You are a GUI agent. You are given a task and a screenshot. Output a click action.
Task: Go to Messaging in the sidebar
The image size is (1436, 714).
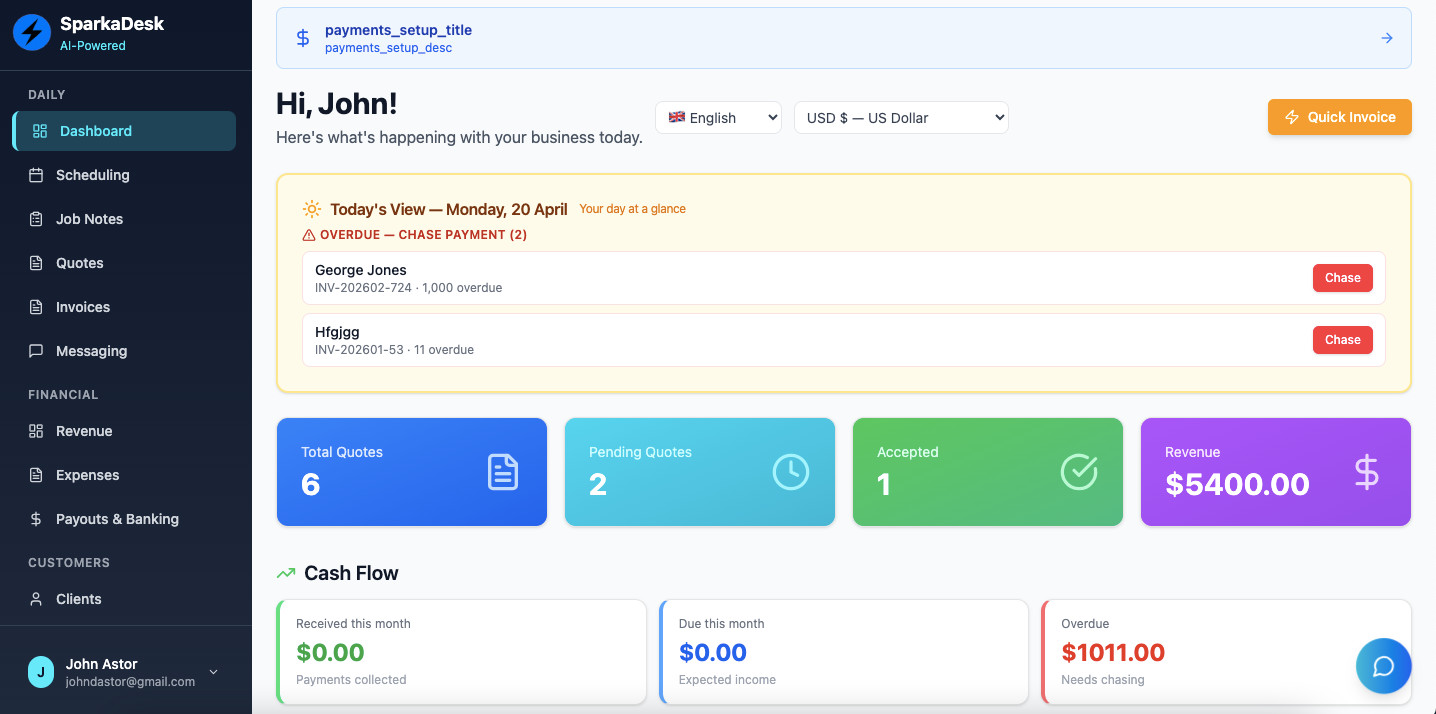[x=126, y=351]
